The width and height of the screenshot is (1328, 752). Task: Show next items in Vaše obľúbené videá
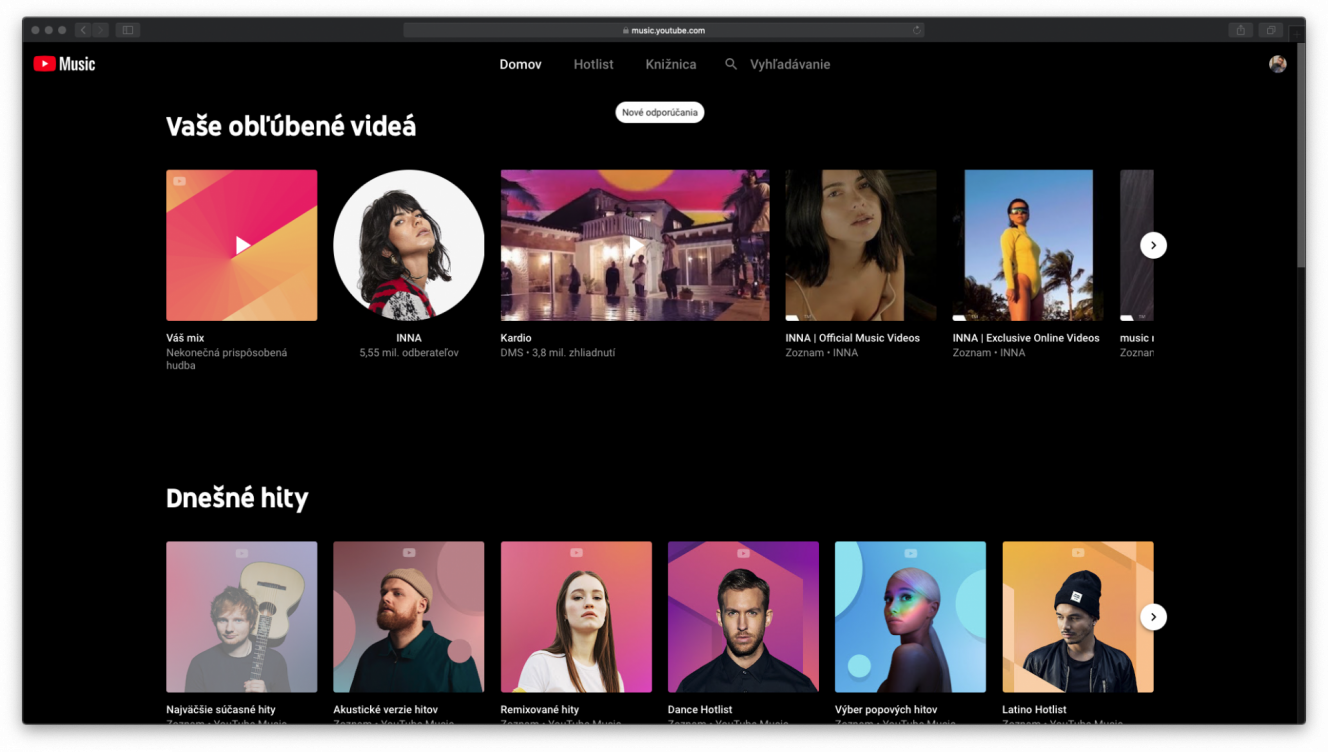point(1153,245)
